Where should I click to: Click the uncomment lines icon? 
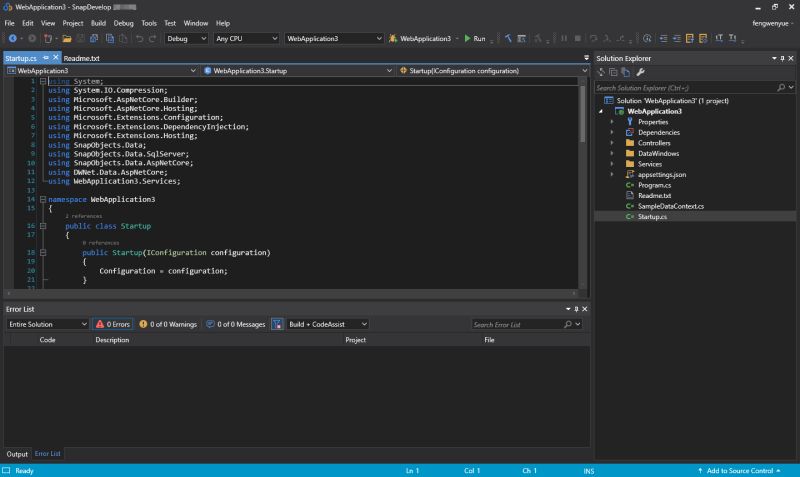(703, 38)
